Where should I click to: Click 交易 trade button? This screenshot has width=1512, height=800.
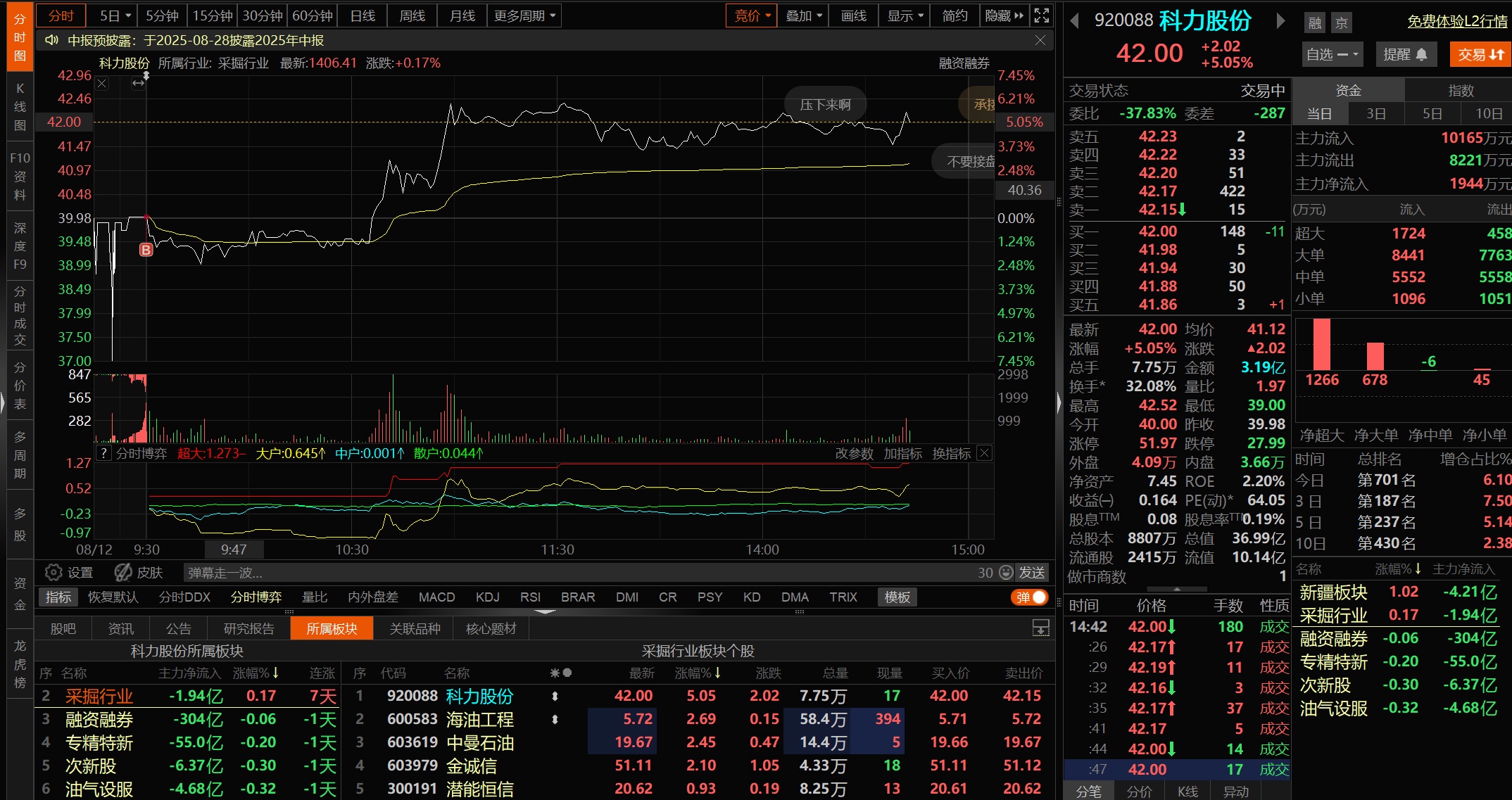click(1480, 54)
